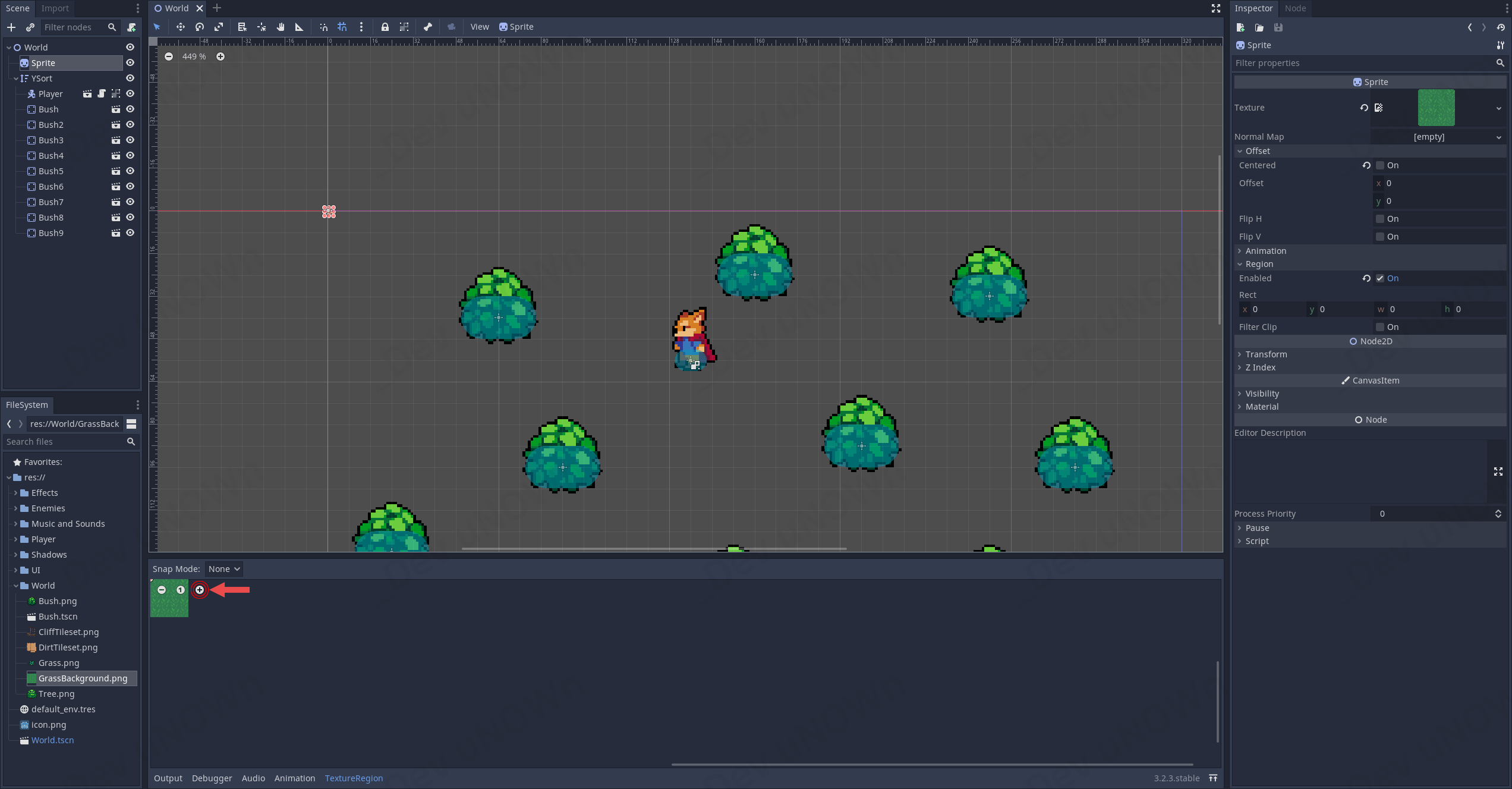1512x789 pixels.
Task: Click the Filter properties input field
Action: [1361, 63]
